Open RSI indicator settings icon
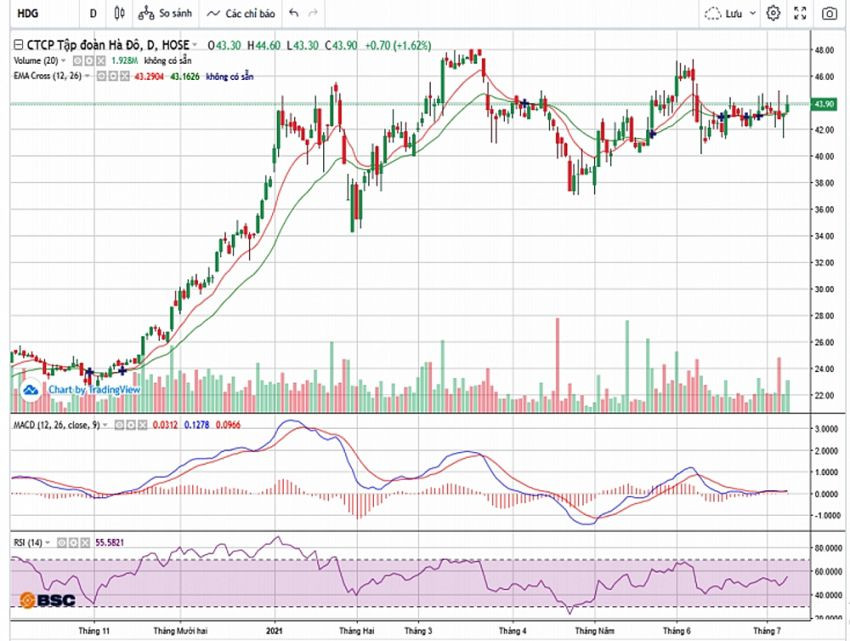 click(x=74, y=542)
